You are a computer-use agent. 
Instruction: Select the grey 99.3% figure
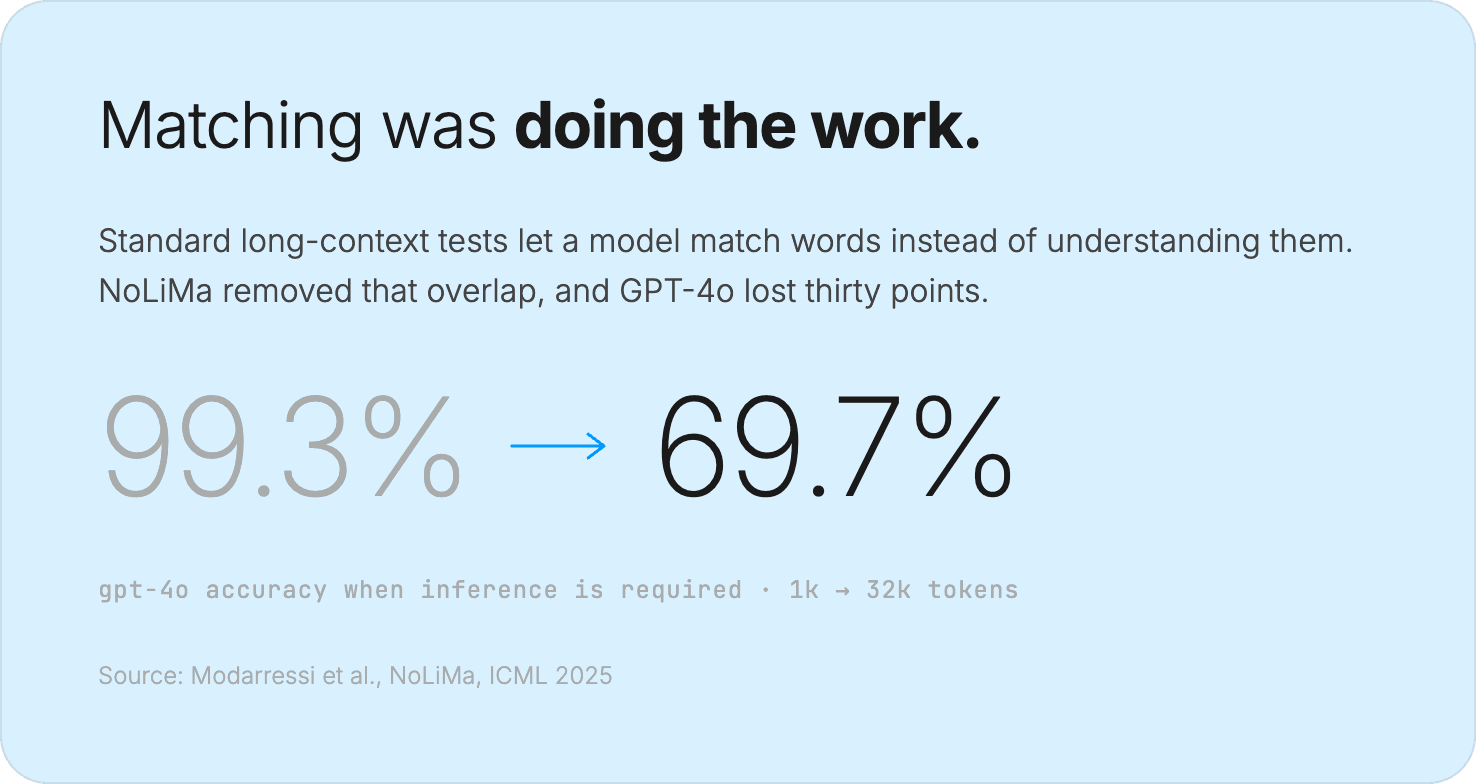tap(283, 447)
